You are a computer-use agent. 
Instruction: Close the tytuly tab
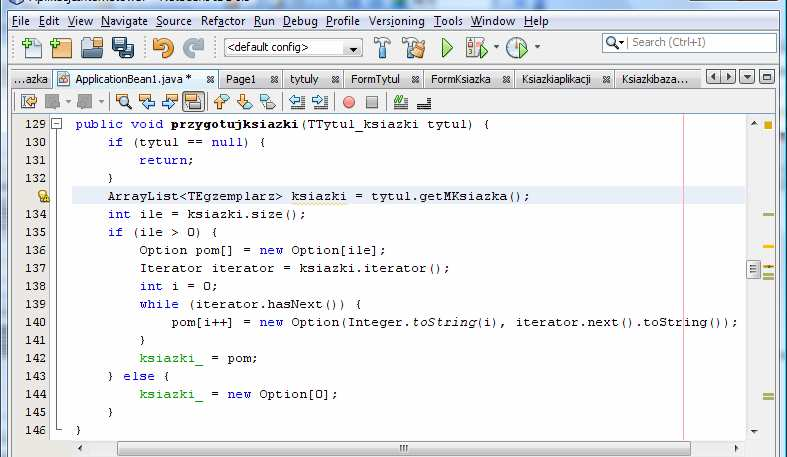[335, 79]
